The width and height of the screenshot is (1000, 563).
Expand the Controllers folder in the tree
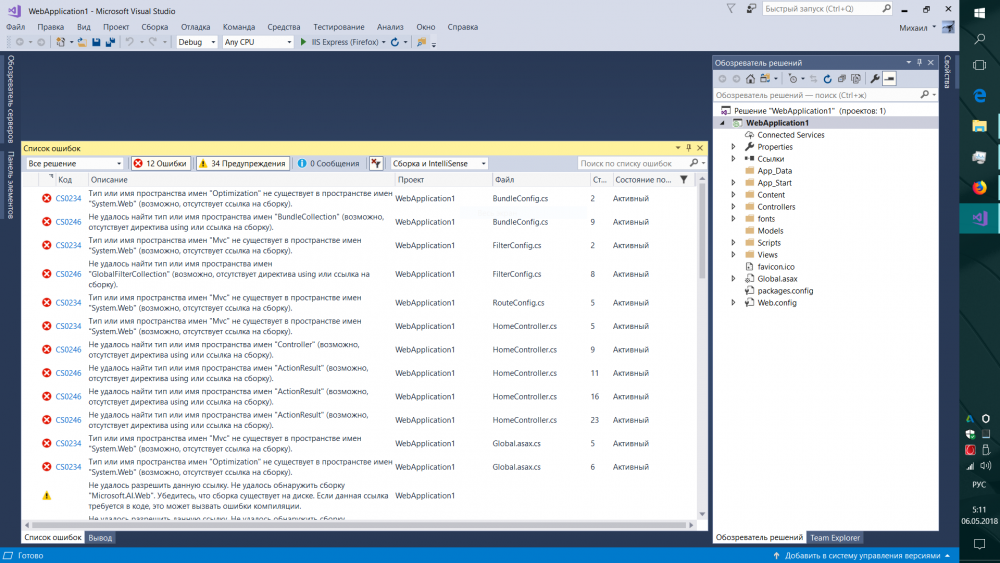point(733,207)
